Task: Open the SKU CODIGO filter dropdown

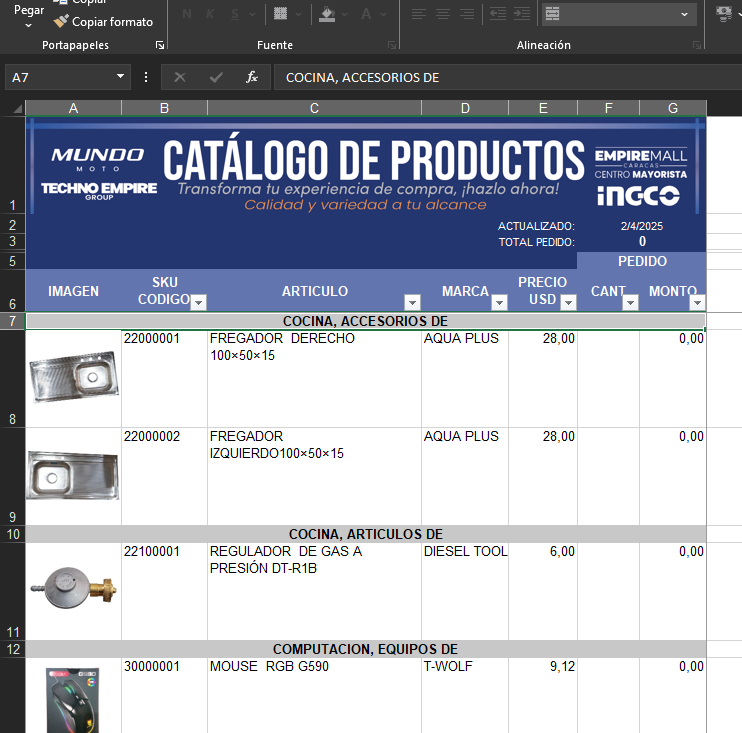Action: coord(198,302)
